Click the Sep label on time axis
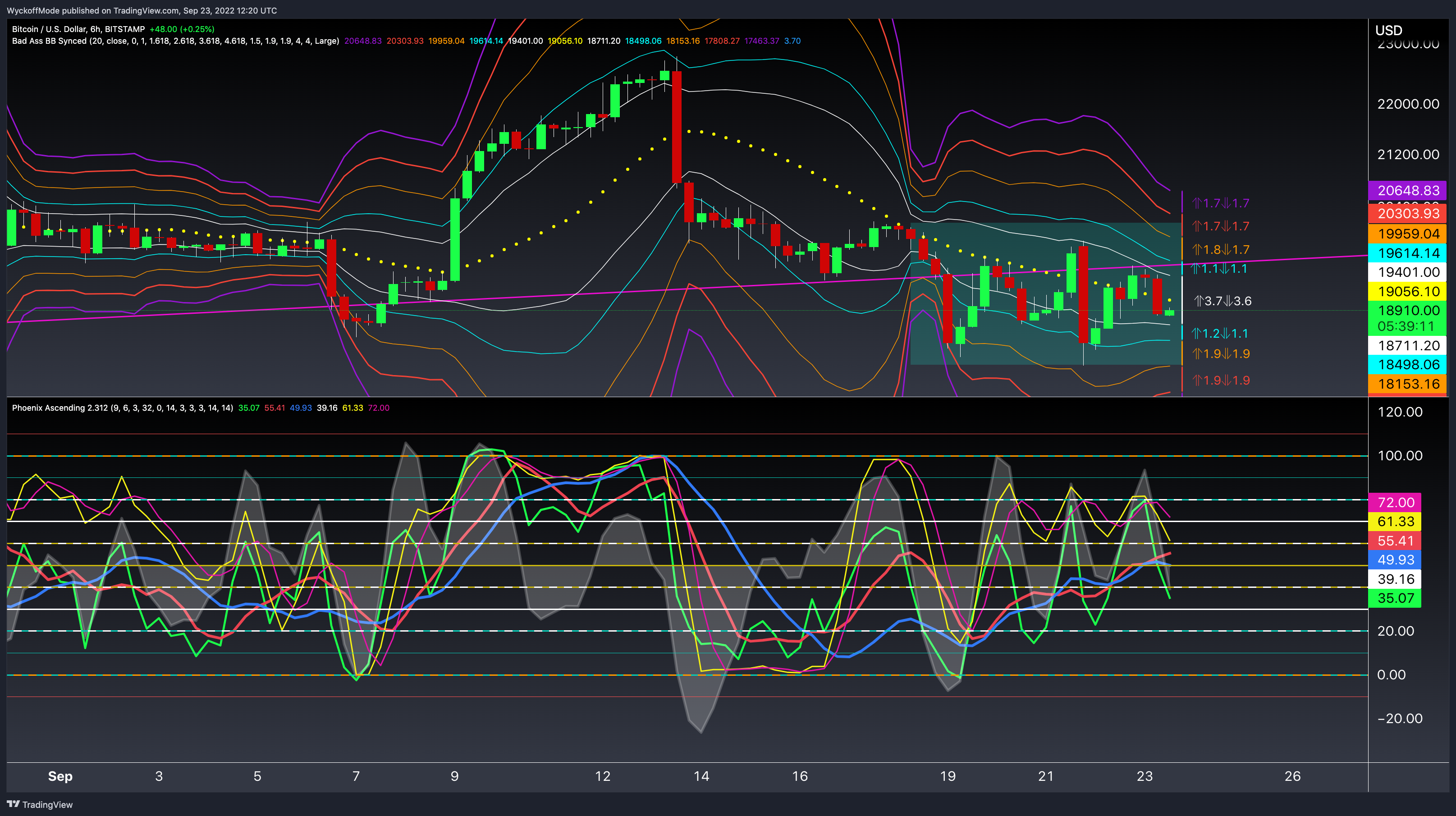This screenshot has height=816, width=1456. coord(60,776)
